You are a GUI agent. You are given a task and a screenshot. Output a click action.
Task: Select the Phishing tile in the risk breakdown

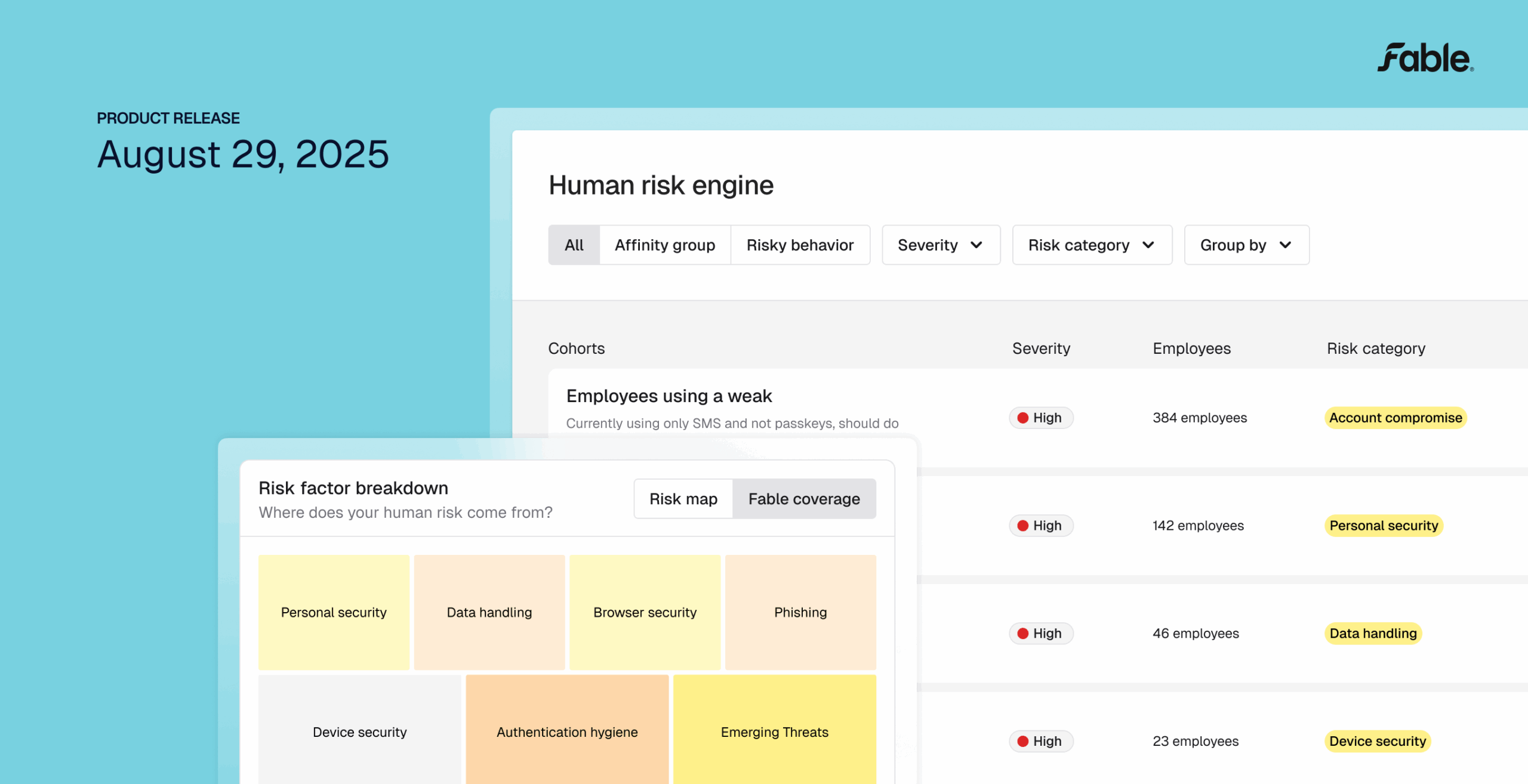[x=800, y=612]
